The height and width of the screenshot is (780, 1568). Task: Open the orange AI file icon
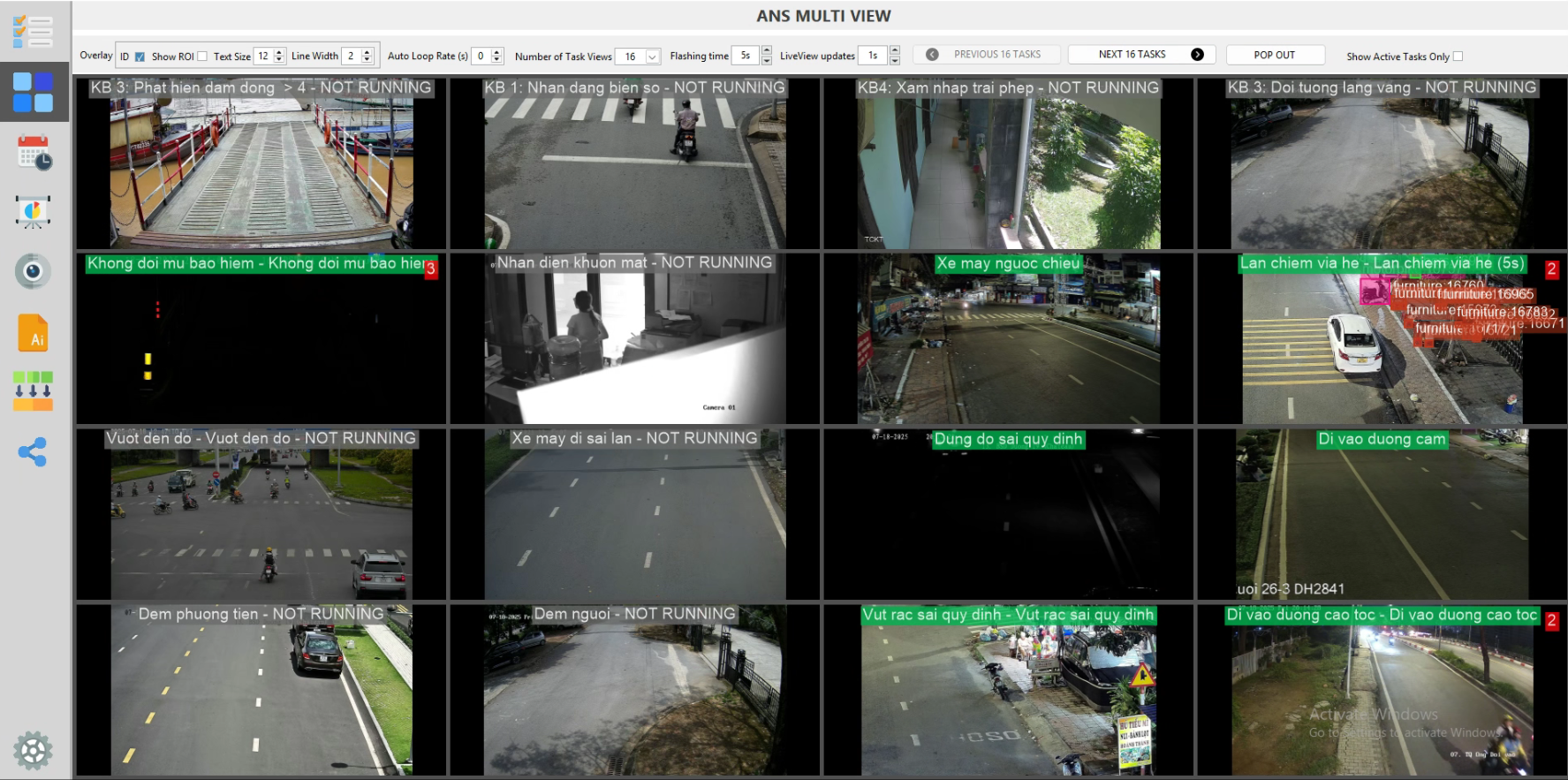pos(33,333)
